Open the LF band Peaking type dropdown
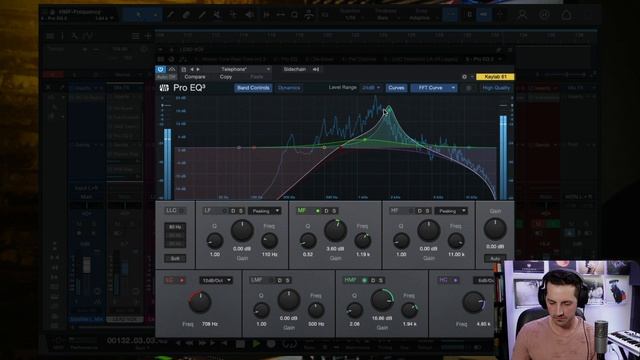Screen dimensions: 640x360 (x=264, y=211)
